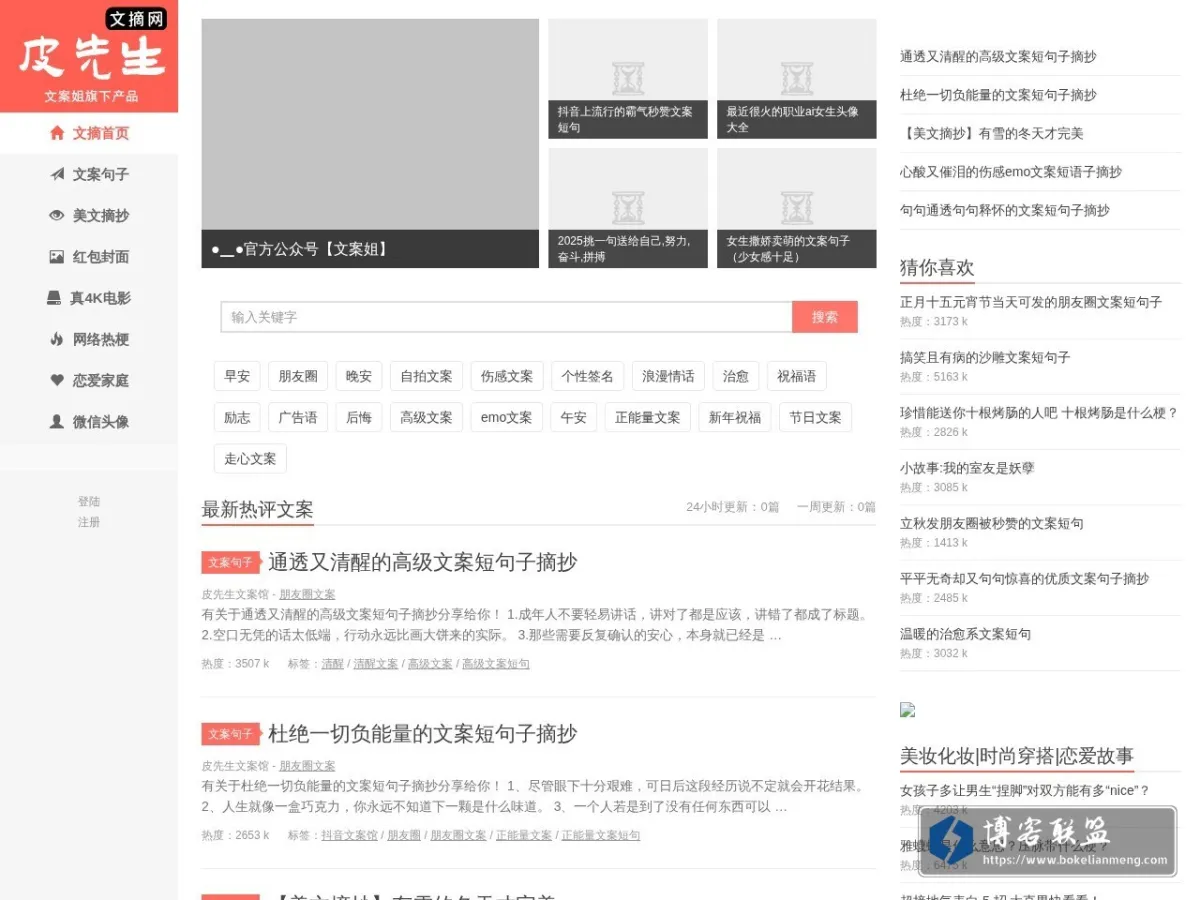Click the eye icon beside 美文摘抄

pos(57,215)
